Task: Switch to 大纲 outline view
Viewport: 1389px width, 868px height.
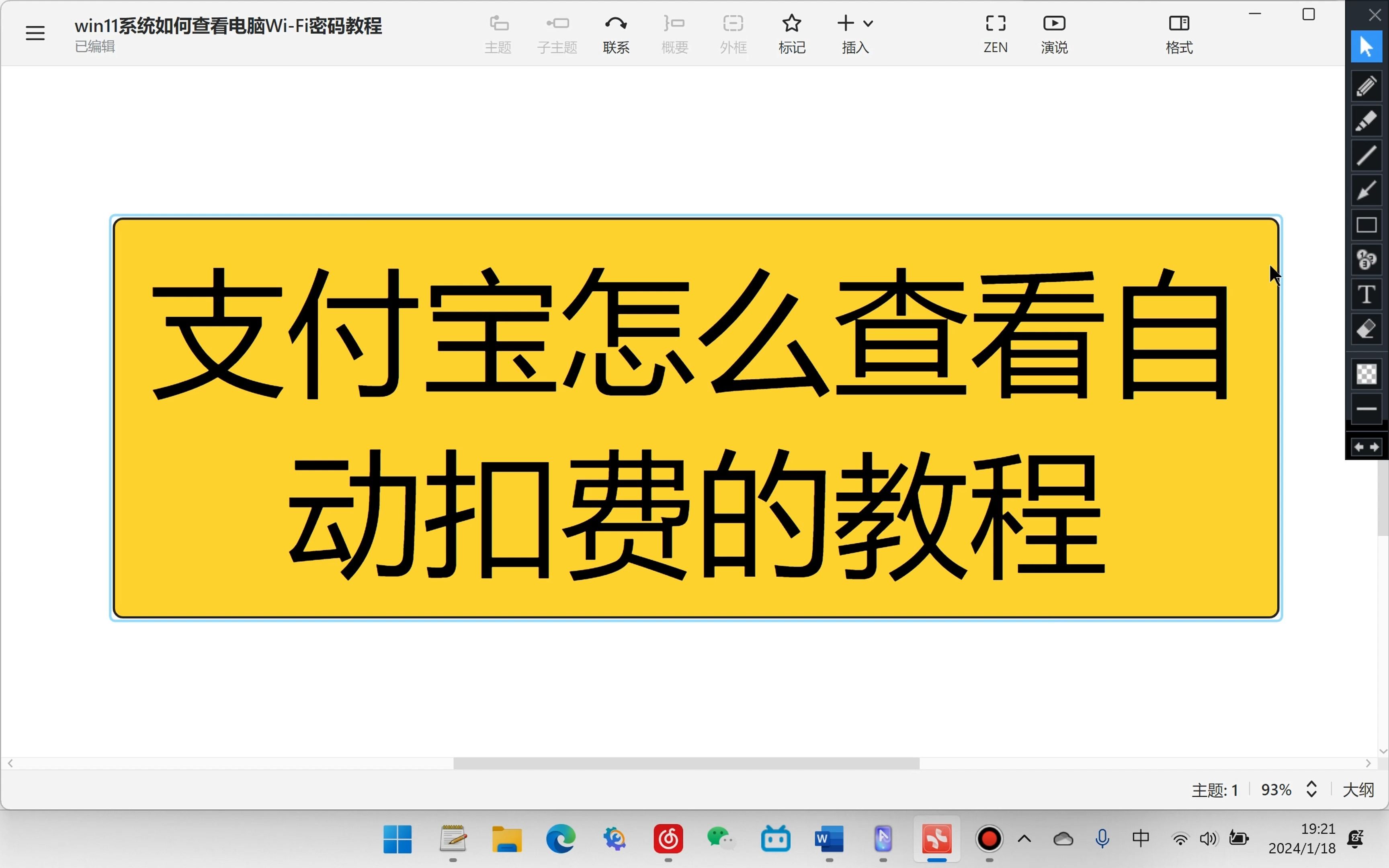Action: click(x=1358, y=790)
